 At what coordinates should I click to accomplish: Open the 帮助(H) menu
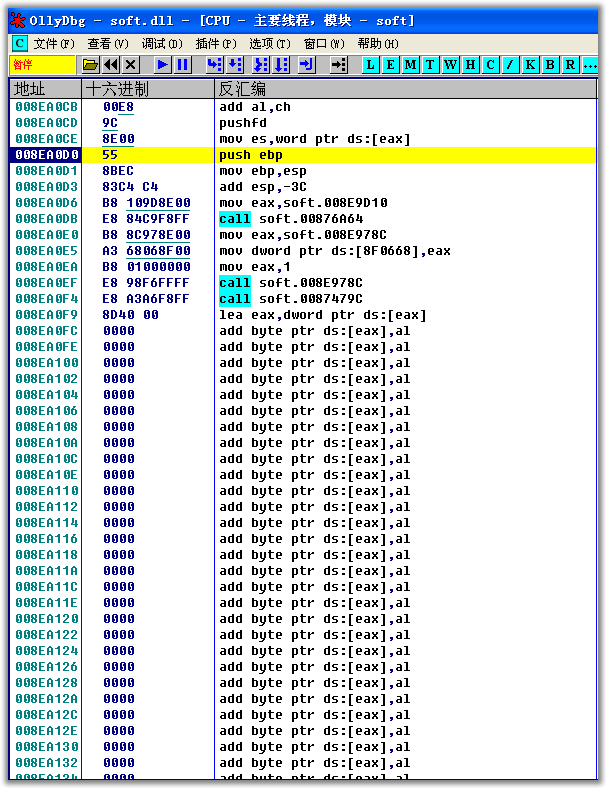[378, 44]
